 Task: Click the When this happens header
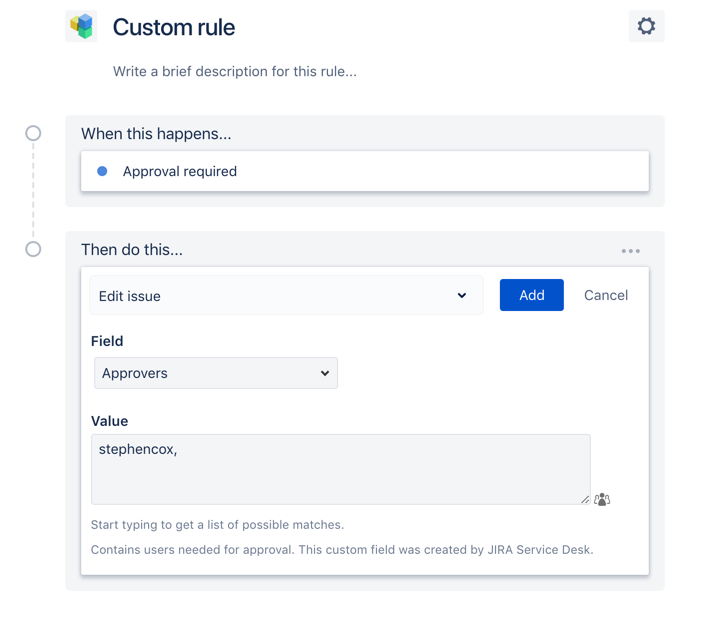pyautogui.click(x=156, y=134)
